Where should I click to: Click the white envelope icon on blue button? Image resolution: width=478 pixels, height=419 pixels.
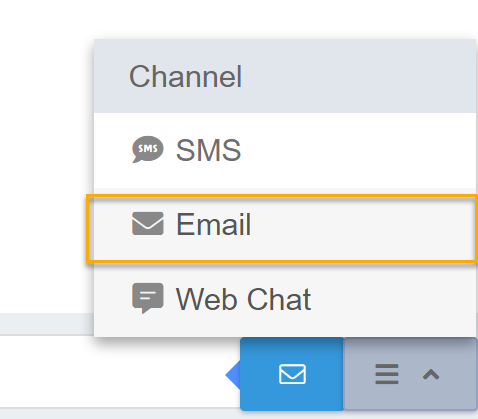(x=292, y=374)
